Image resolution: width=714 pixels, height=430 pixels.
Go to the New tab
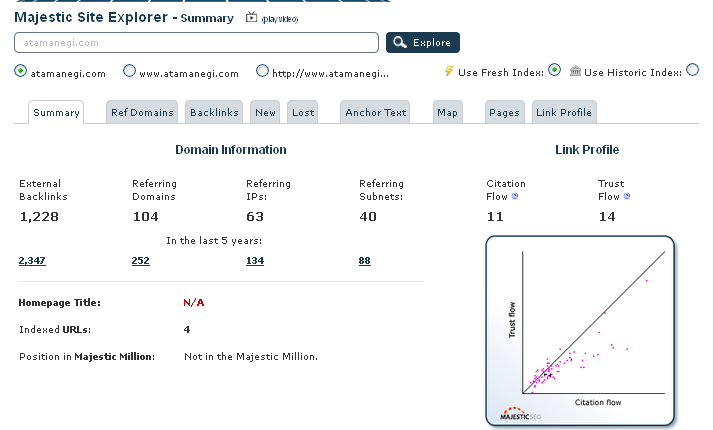(x=265, y=112)
